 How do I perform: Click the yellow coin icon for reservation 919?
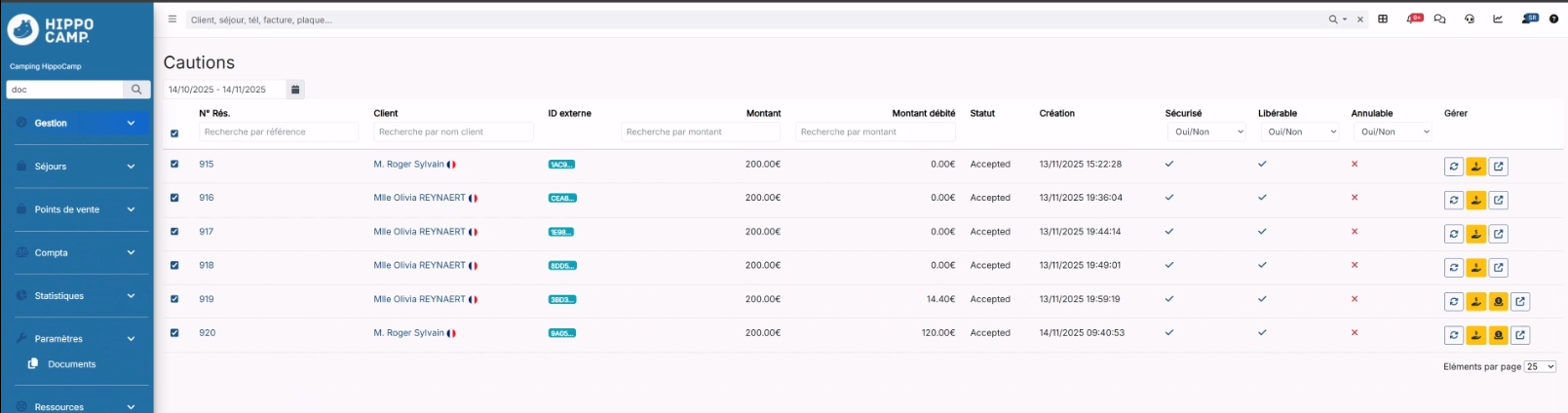tap(1499, 302)
